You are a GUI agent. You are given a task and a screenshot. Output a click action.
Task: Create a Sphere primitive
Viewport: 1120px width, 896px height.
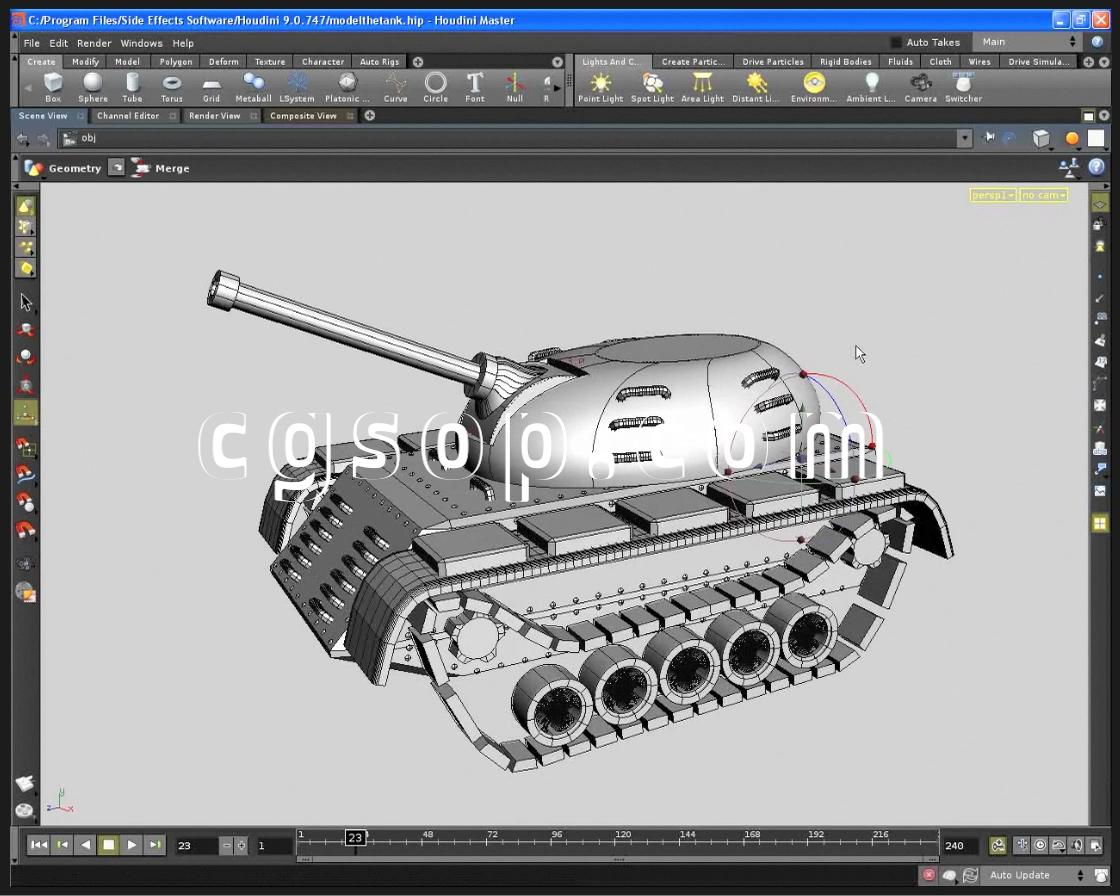click(x=93, y=87)
